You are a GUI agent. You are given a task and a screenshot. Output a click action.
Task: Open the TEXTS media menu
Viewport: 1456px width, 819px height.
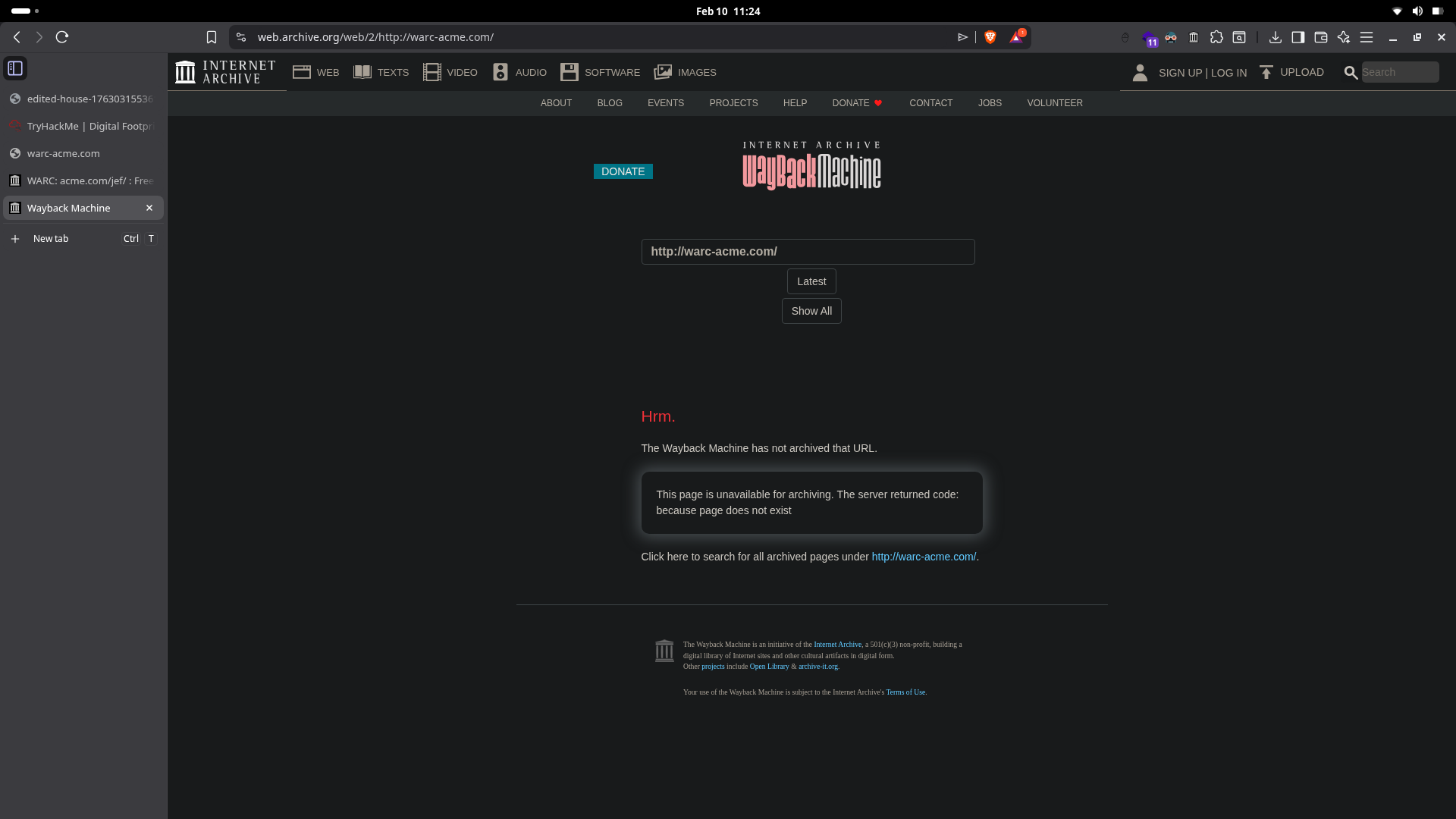[381, 73]
